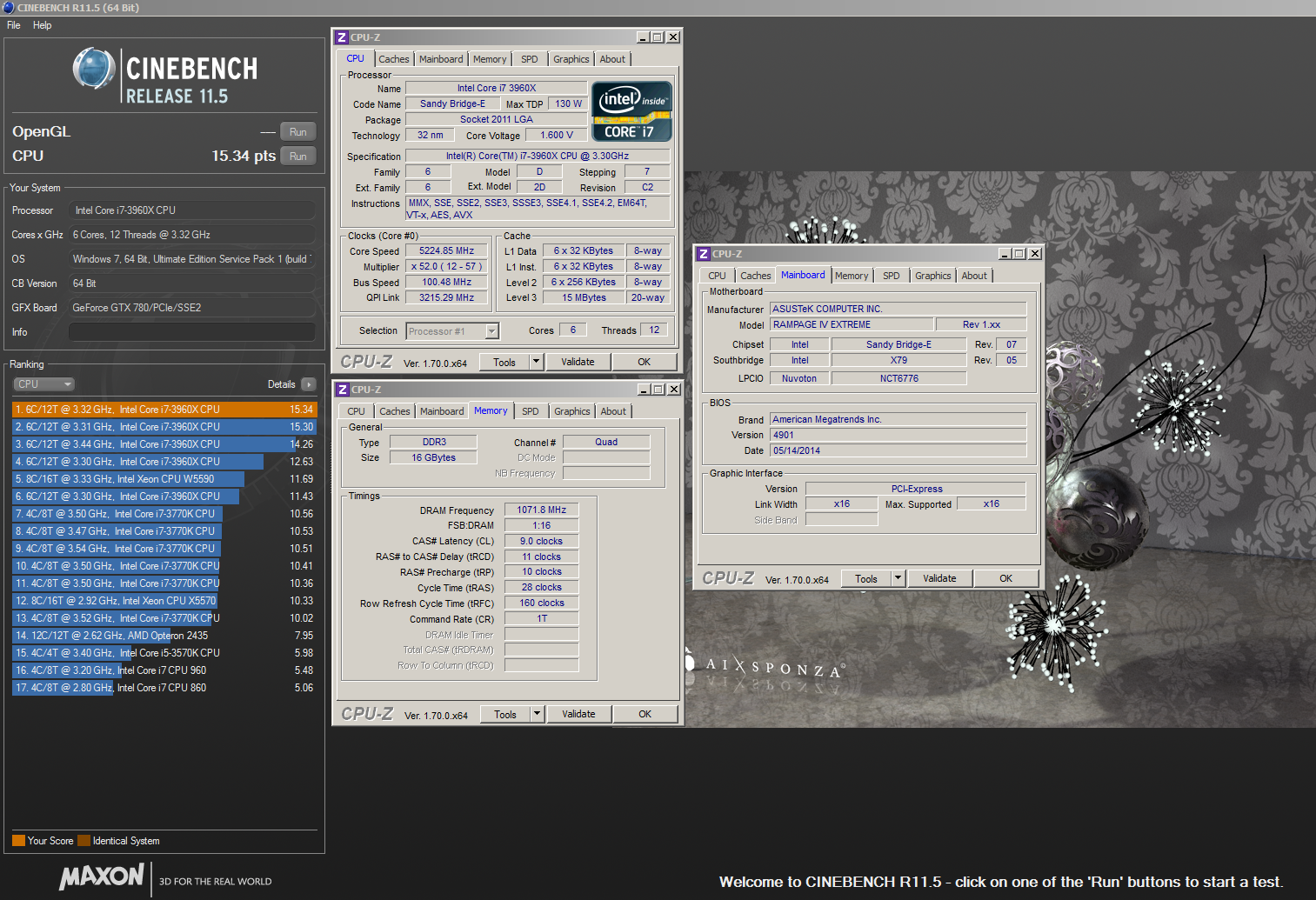Open Graphics tab in Memory CPU-Z window
Screen dimensions: 1316x900
pos(572,411)
